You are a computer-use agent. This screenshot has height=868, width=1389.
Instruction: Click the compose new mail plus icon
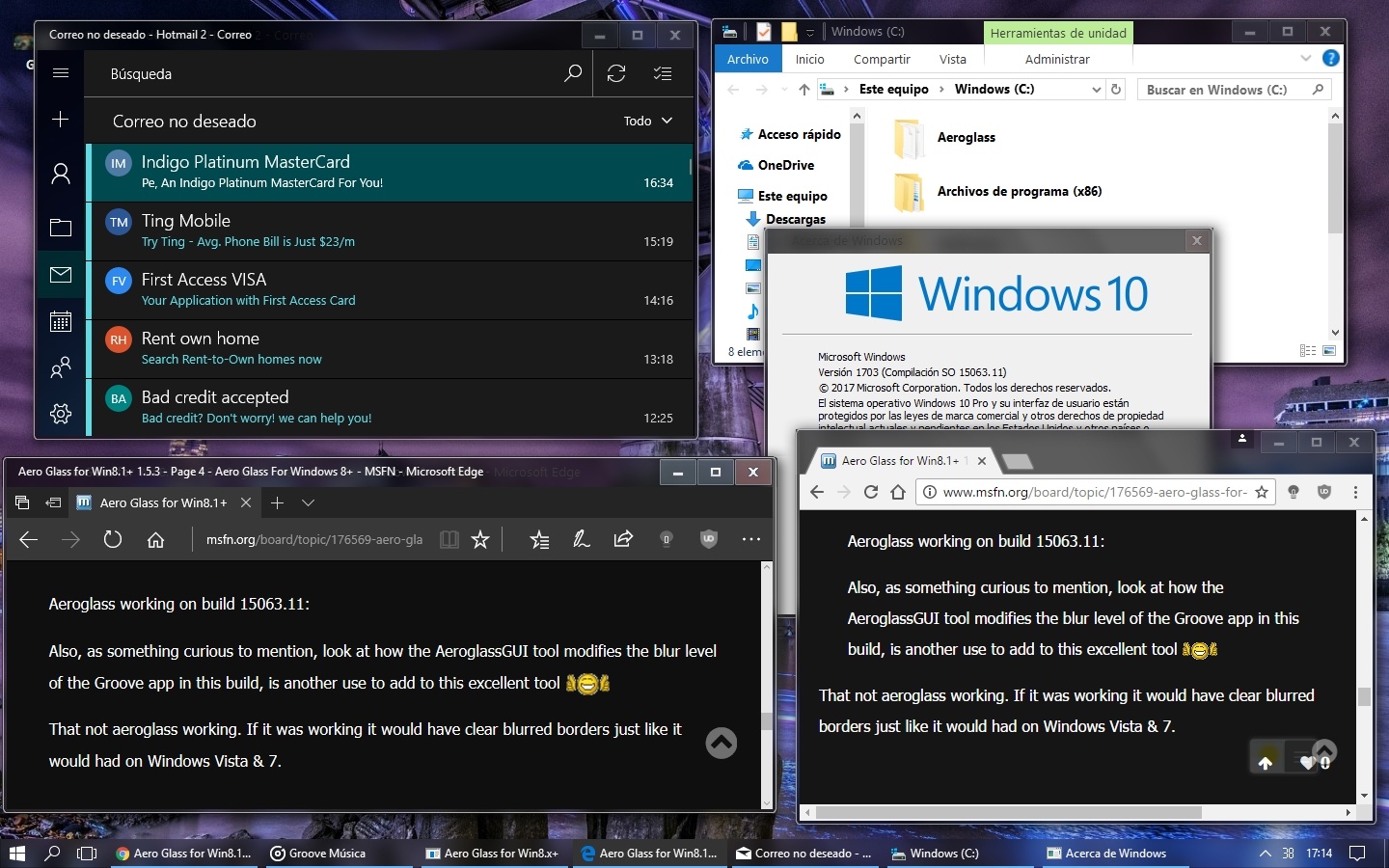pos(60,119)
